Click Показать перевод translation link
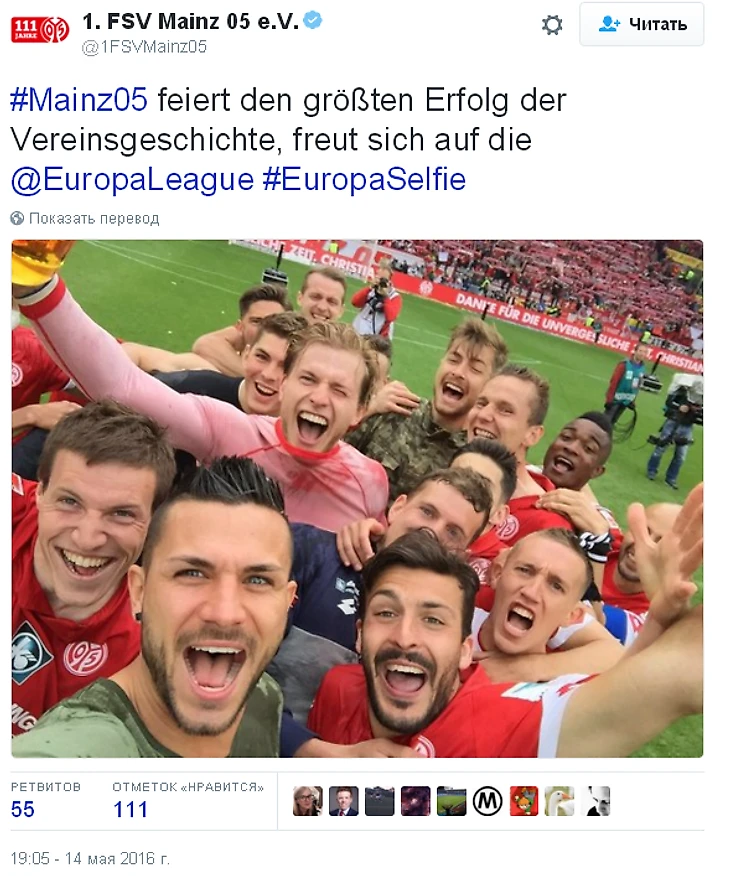 [94, 218]
